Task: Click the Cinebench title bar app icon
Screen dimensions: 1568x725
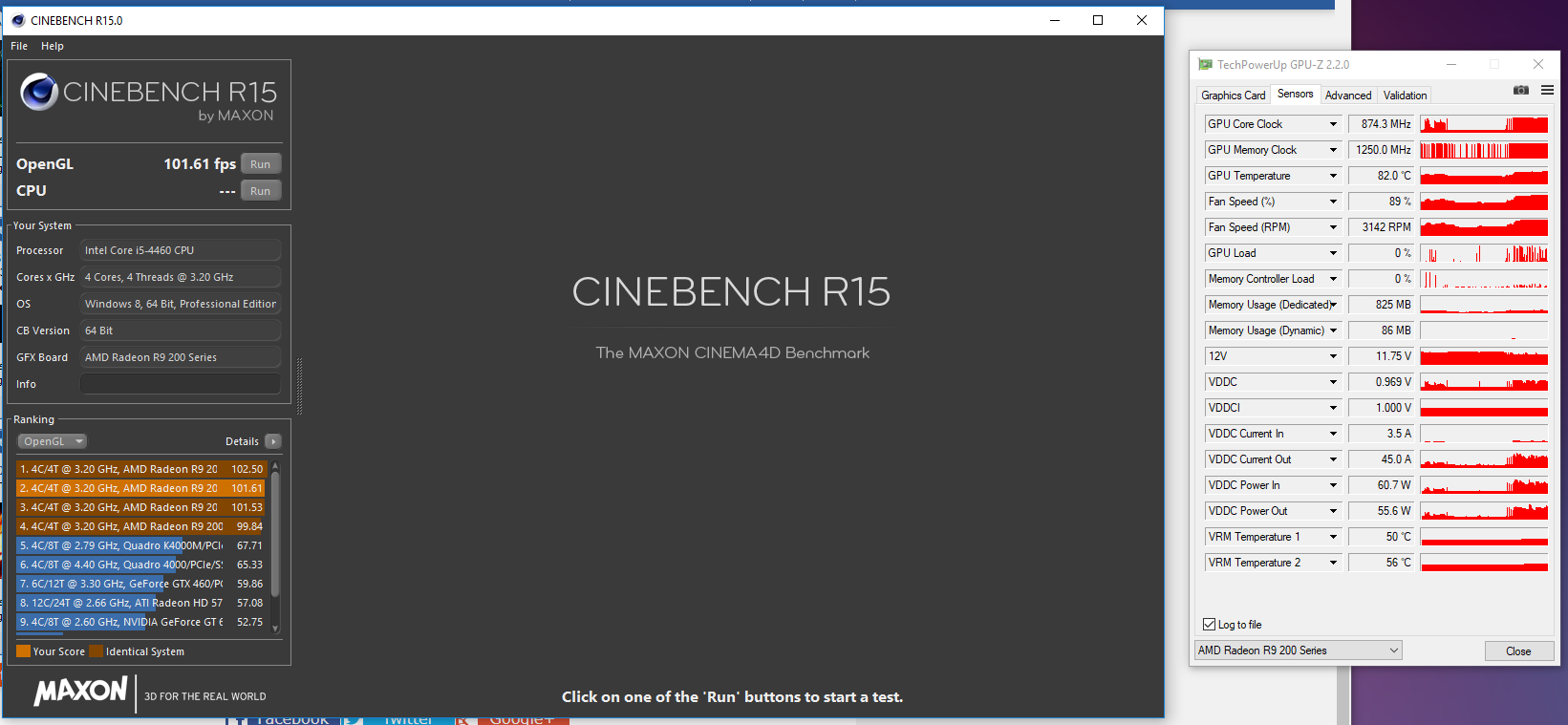Action: pyautogui.click(x=18, y=20)
